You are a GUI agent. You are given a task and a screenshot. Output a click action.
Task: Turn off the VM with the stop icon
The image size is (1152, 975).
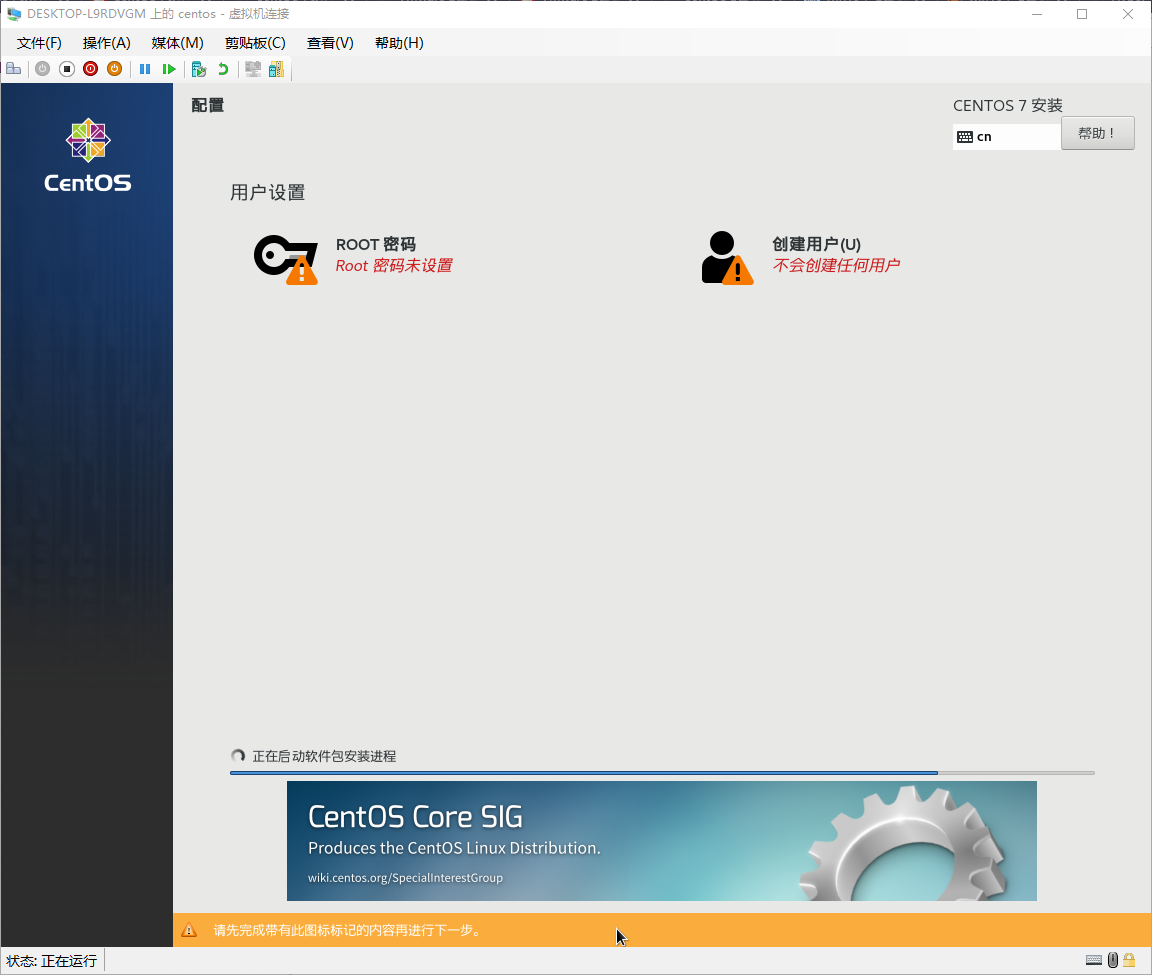pos(67,69)
